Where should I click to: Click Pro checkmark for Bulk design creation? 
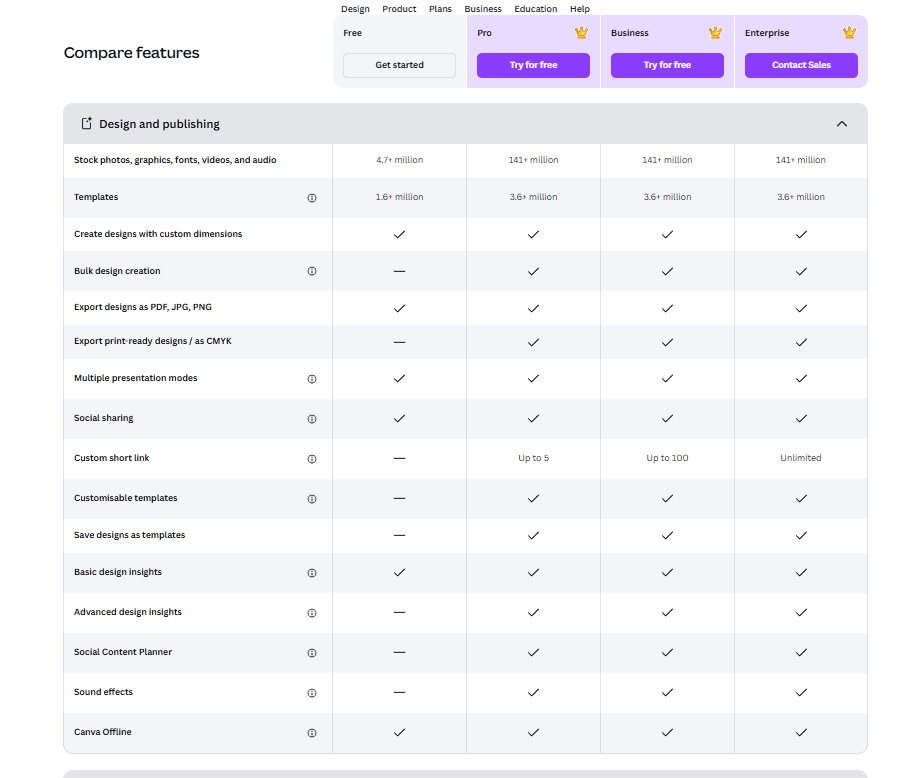(x=533, y=271)
